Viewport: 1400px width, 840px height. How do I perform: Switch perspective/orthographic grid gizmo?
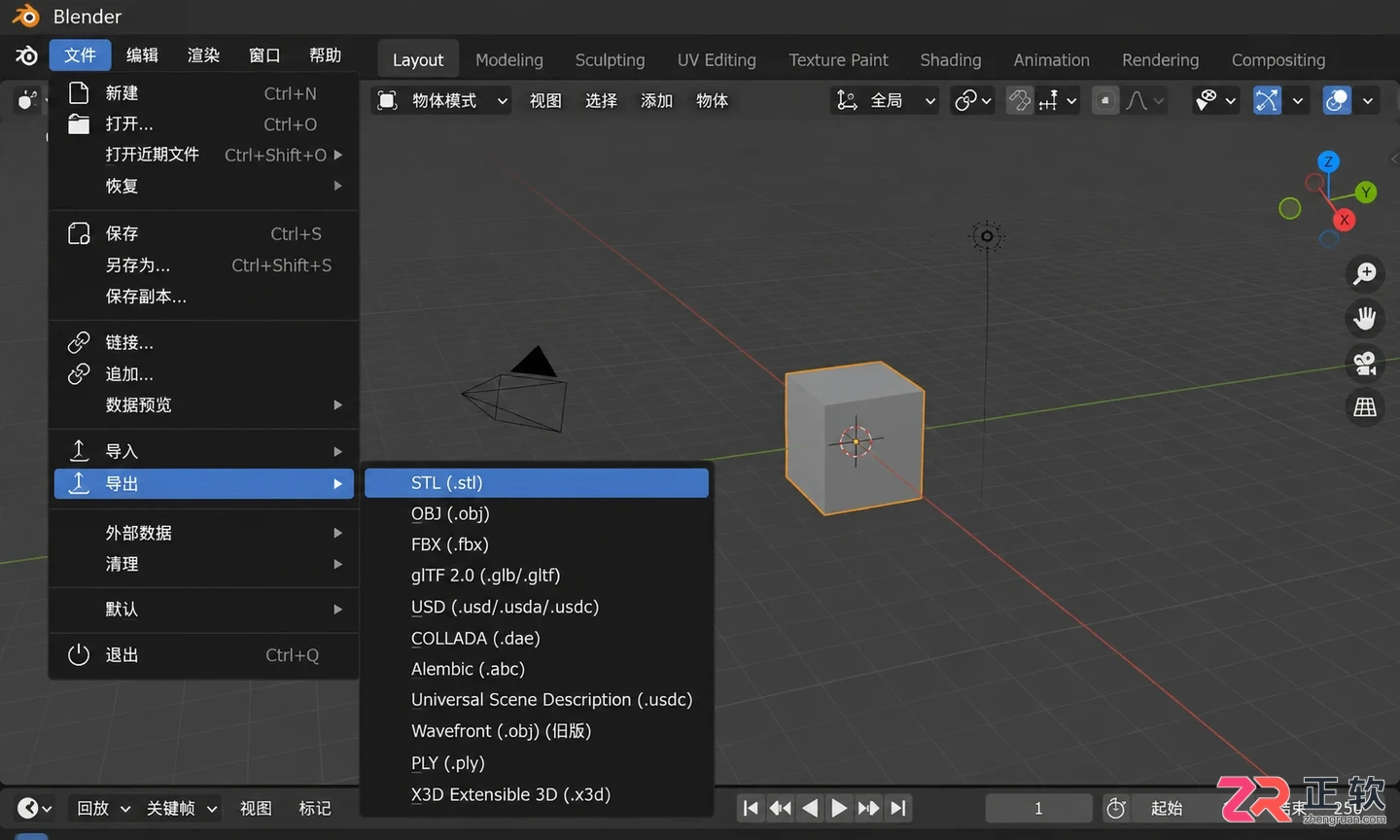(x=1365, y=407)
